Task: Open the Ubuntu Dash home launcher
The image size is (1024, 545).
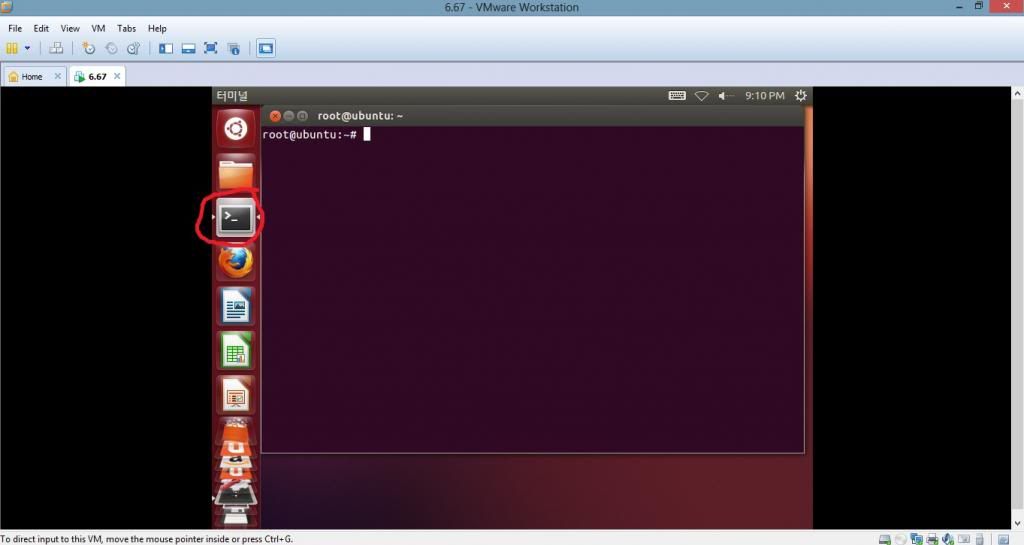Action: point(236,128)
